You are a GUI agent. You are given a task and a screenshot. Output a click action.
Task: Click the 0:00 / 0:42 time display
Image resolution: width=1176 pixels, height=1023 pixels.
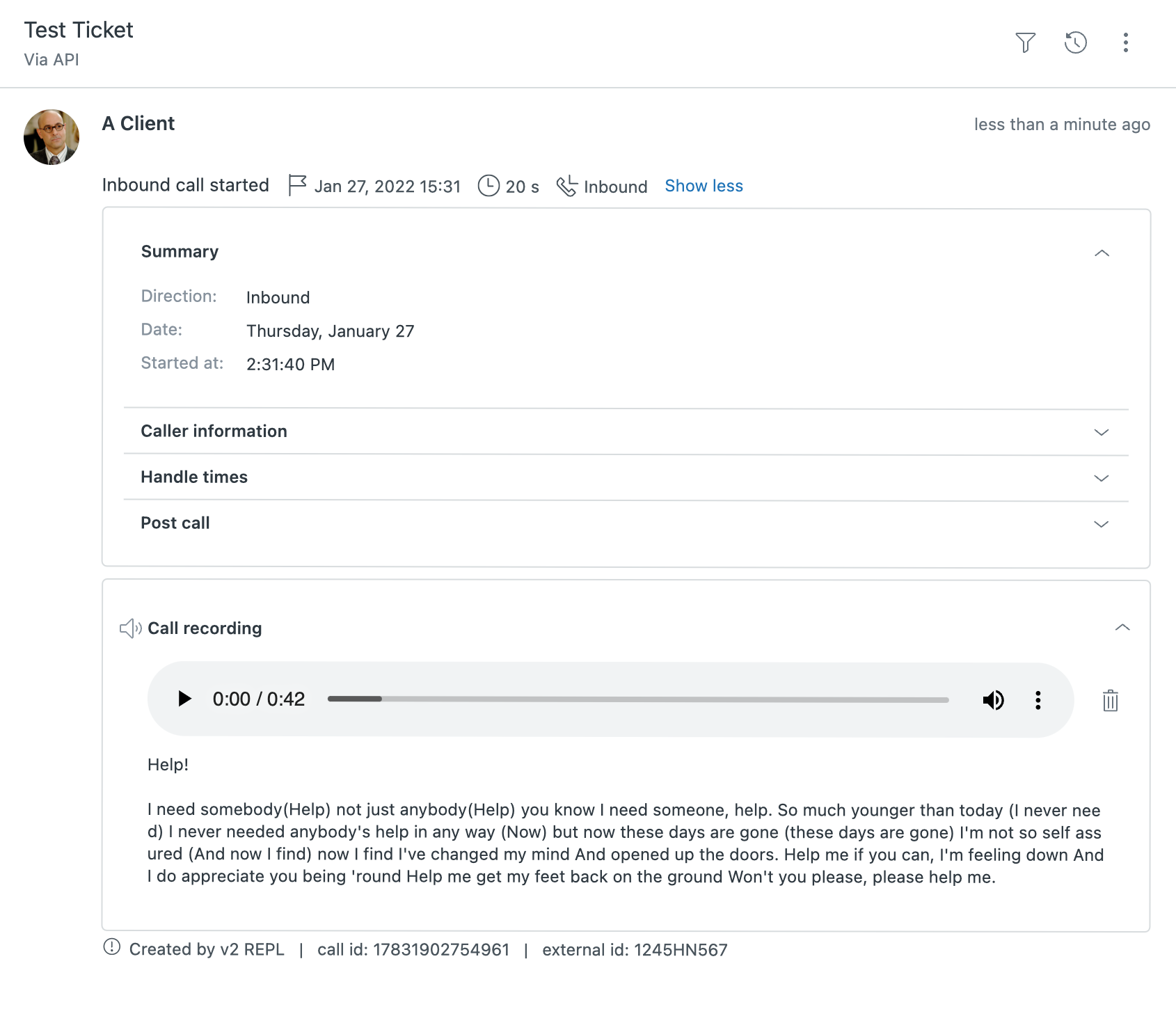click(259, 699)
